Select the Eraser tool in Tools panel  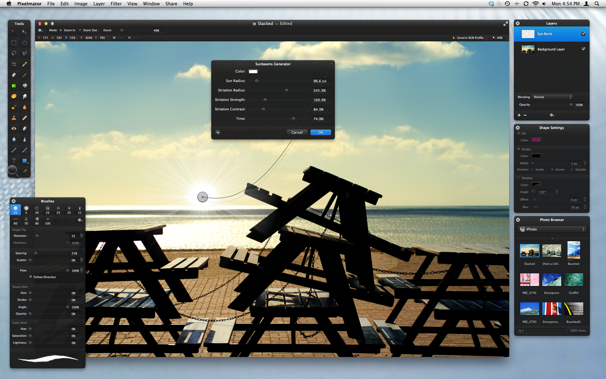point(14,75)
